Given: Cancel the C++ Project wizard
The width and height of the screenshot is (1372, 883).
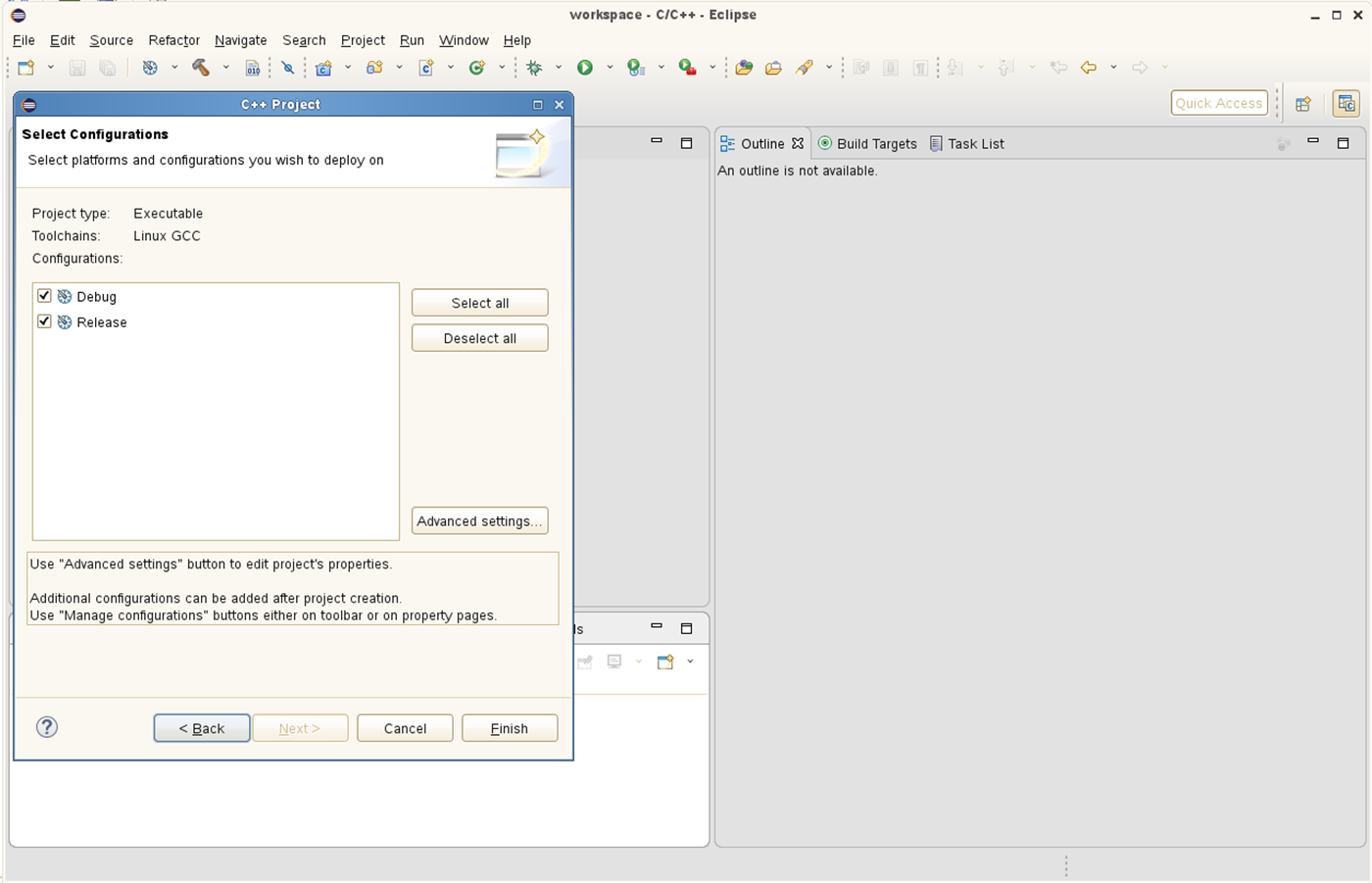Looking at the screenshot, I should 405,728.
